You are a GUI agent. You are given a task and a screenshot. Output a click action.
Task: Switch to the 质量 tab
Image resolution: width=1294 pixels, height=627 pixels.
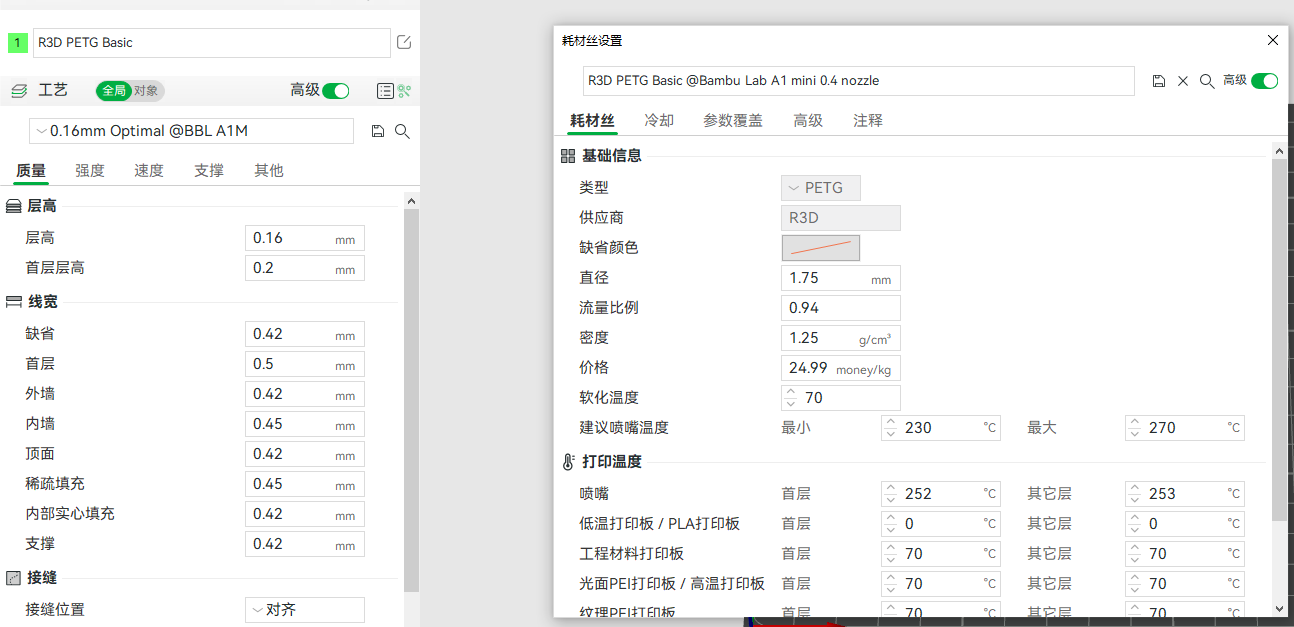pos(31,171)
